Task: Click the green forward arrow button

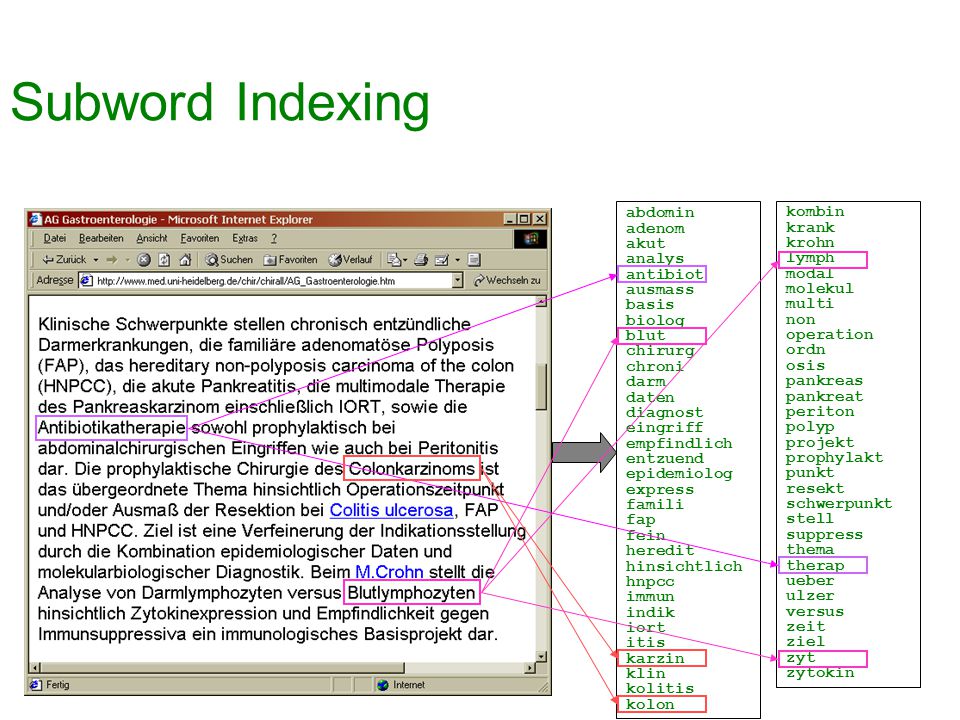Action: pos(111,260)
